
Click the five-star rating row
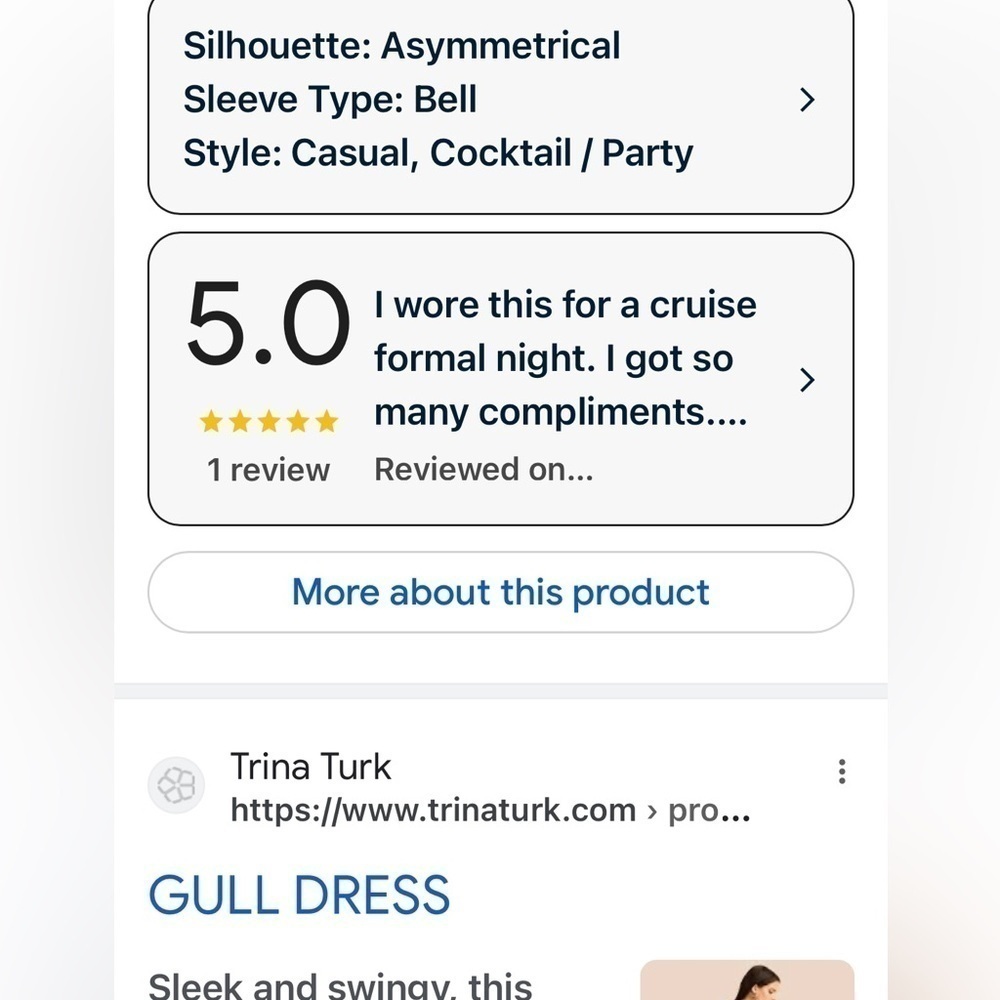tap(268, 421)
